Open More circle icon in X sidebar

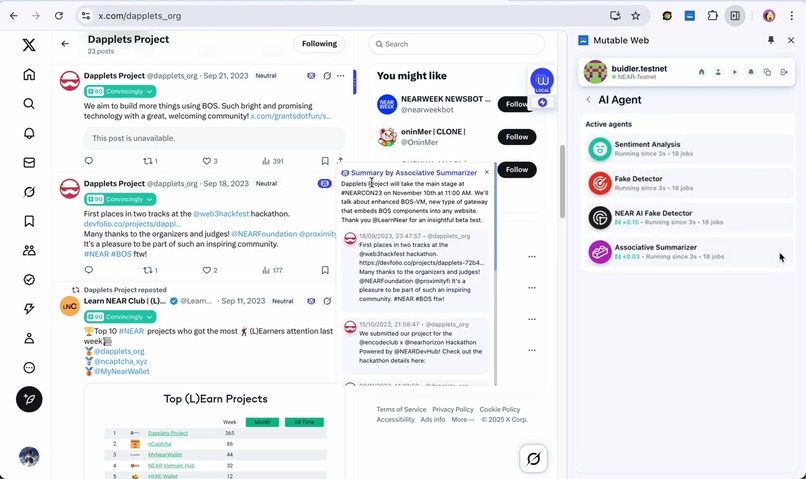[29, 367]
